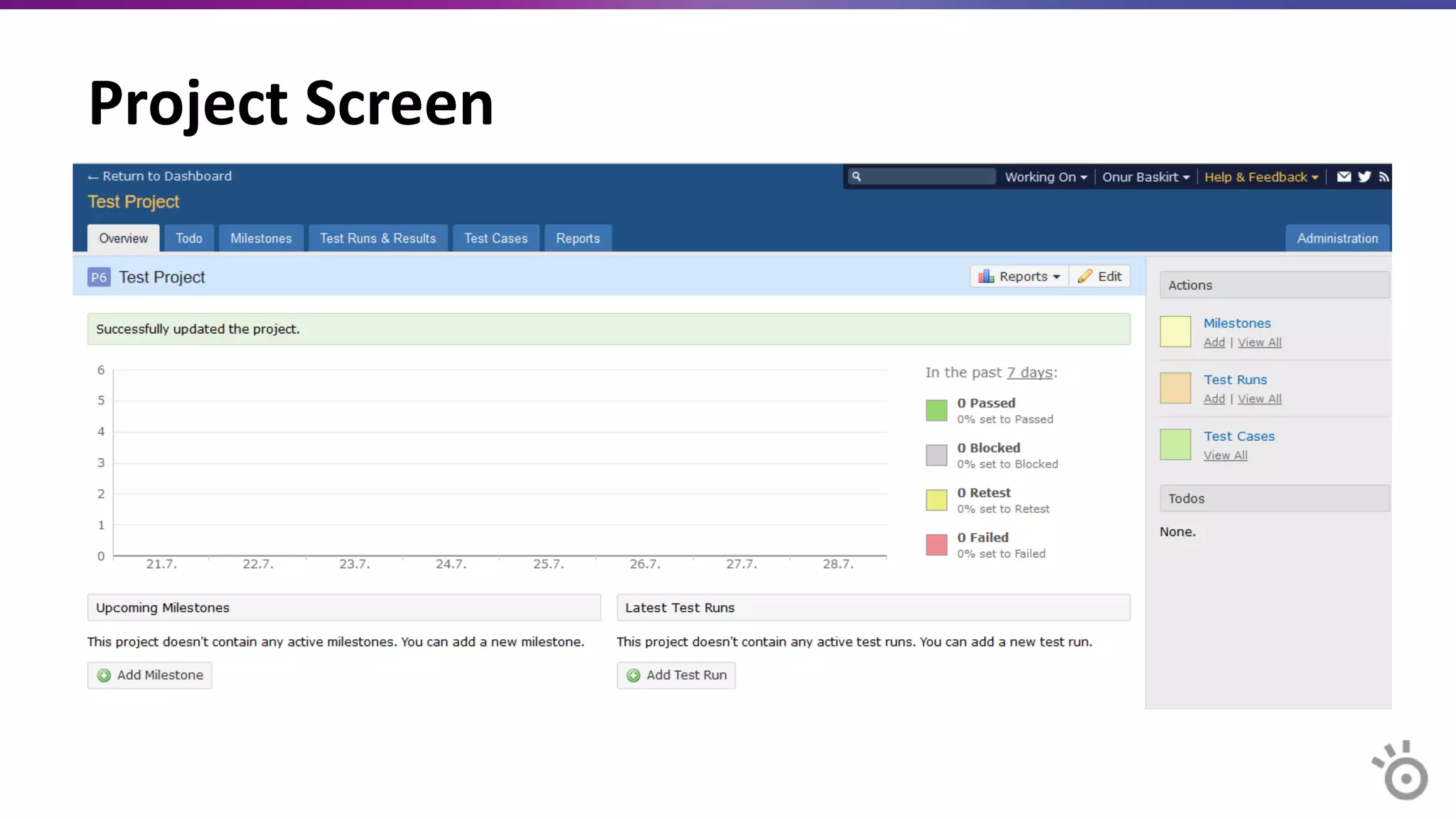Screen dimensions: 1456x819
Task: Click Milestones link in Actions sidebar
Action: click(x=1237, y=323)
